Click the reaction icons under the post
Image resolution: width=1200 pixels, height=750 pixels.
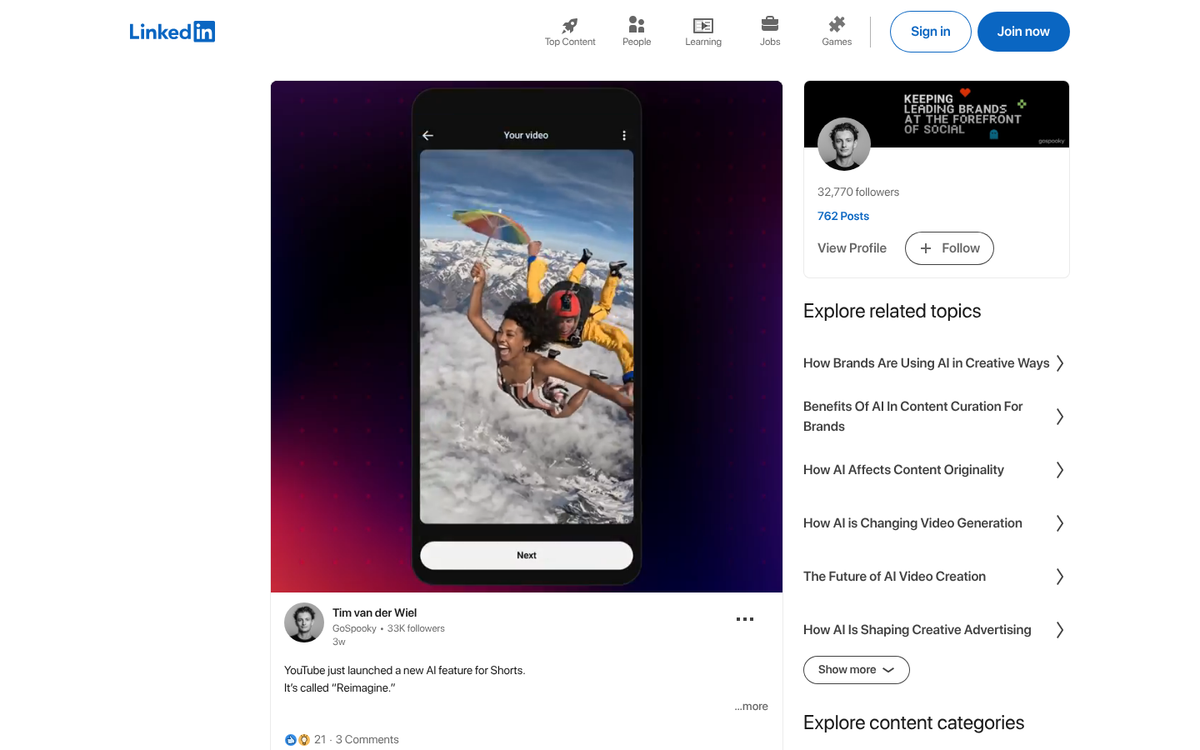click(x=297, y=740)
